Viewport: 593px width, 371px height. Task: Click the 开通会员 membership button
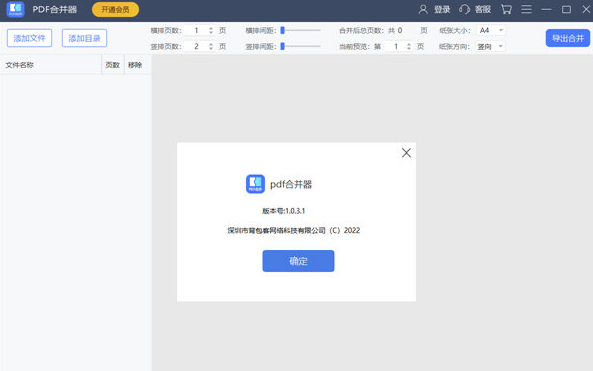(115, 9)
